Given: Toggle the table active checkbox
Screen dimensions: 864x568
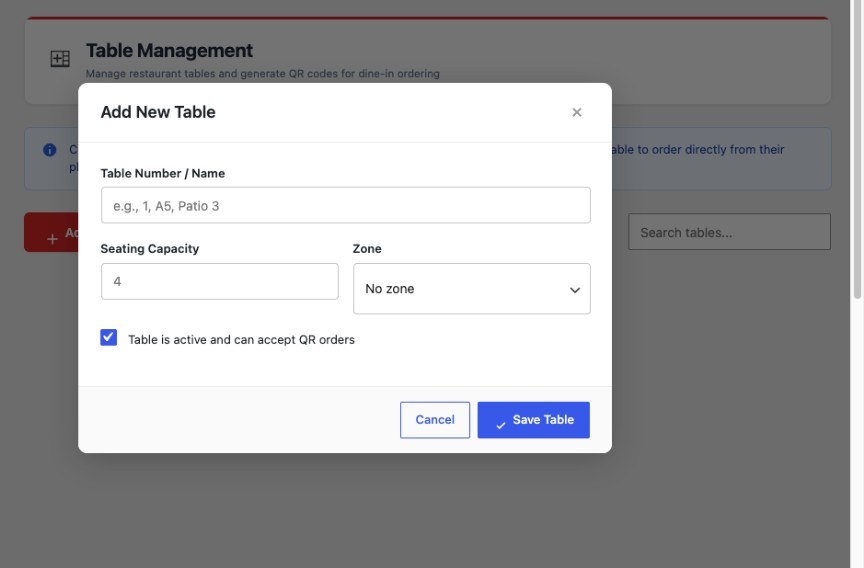Looking at the screenshot, I should 109,337.
